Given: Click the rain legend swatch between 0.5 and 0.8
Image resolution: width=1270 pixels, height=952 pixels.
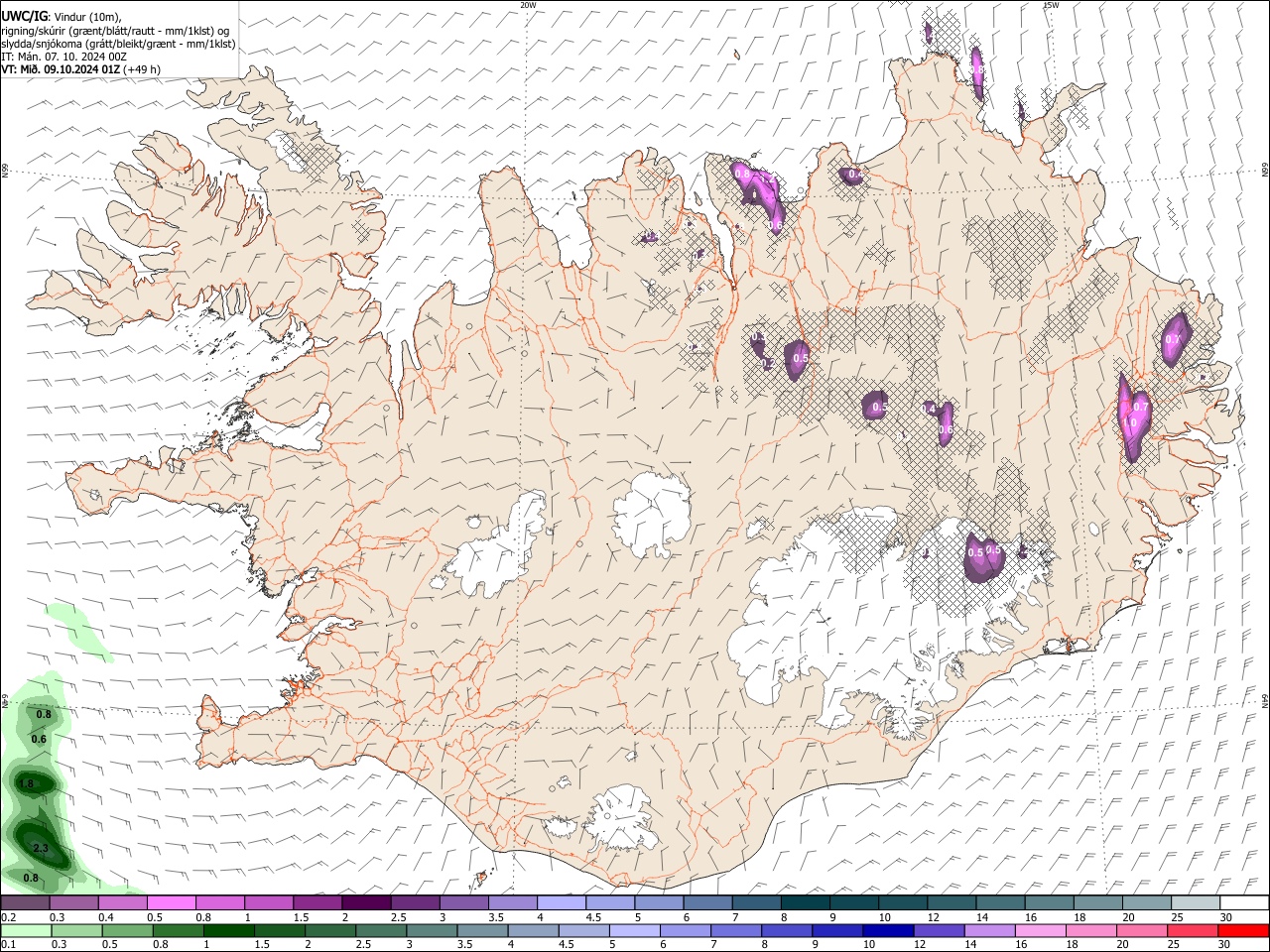Looking at the screenshot, I should pos(128,930).
